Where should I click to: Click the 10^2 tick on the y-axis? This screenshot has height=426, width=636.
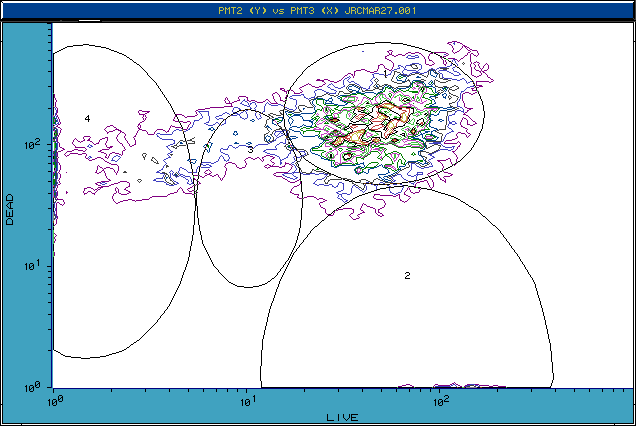click(x=32, y=144)
